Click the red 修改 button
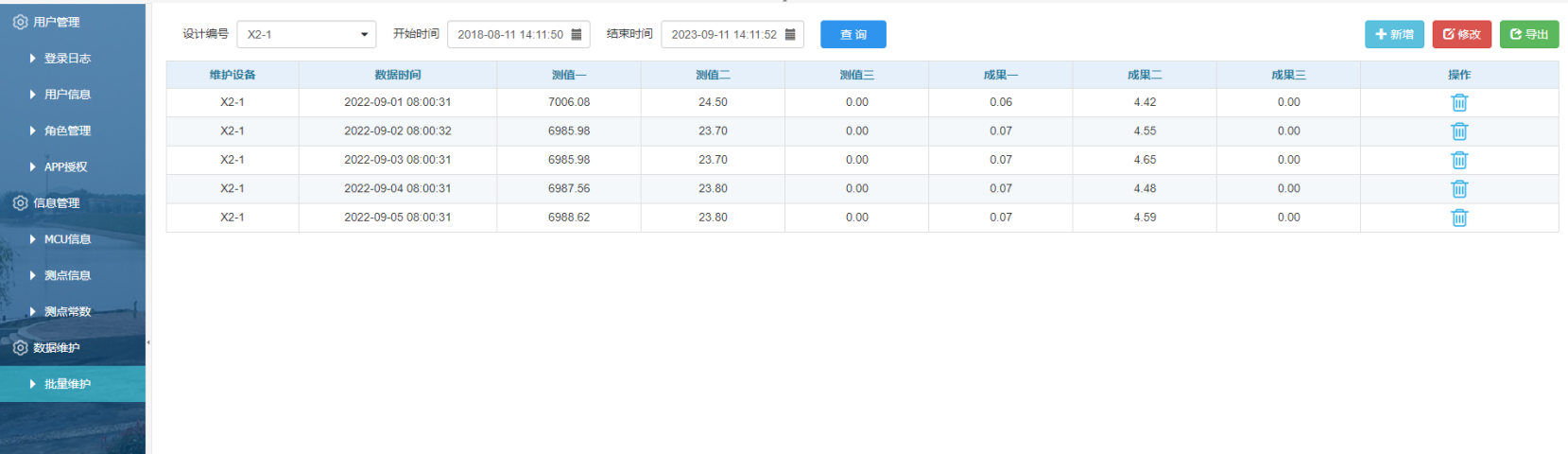This screenshot has height=454, width=1568. click(1461, 35)
